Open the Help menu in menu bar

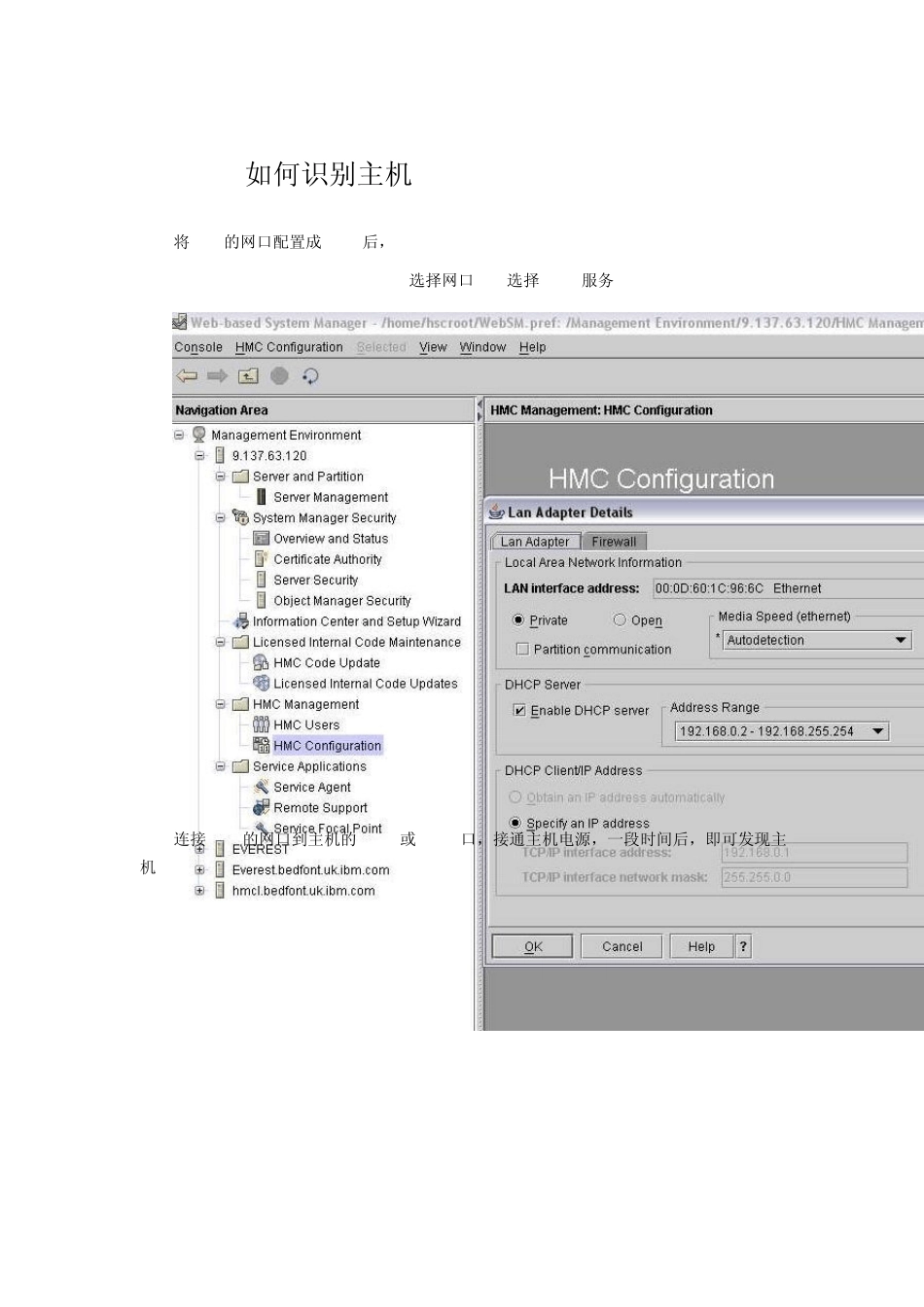pyautogui.click(x=532, y=347)
